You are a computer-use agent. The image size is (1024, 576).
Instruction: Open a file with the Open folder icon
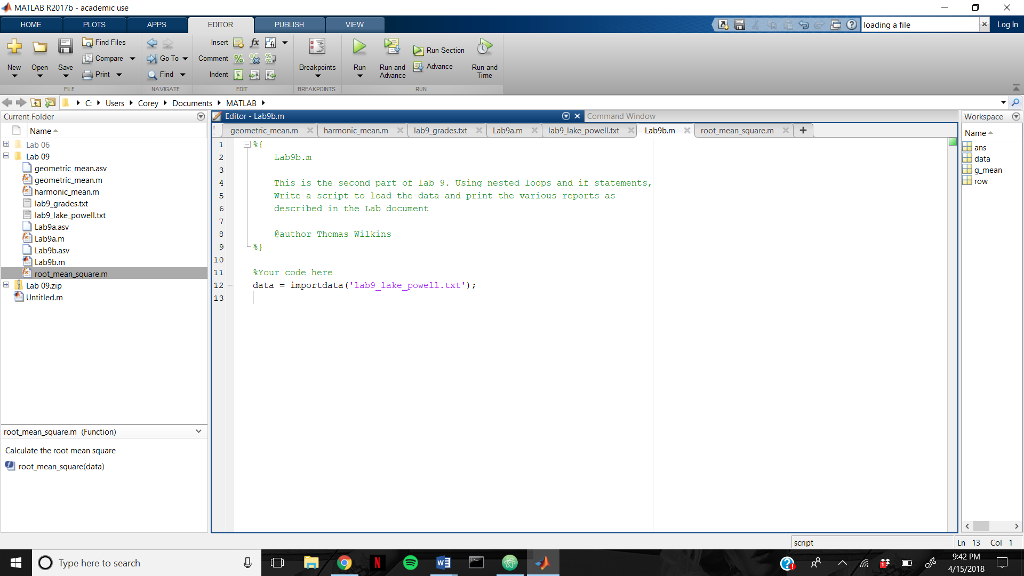click(x=40, y=47)
